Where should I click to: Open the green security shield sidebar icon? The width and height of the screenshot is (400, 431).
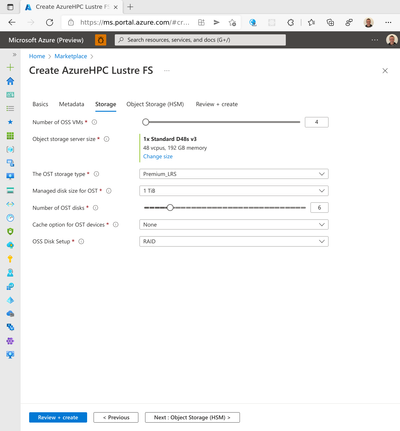coord(10,231)
